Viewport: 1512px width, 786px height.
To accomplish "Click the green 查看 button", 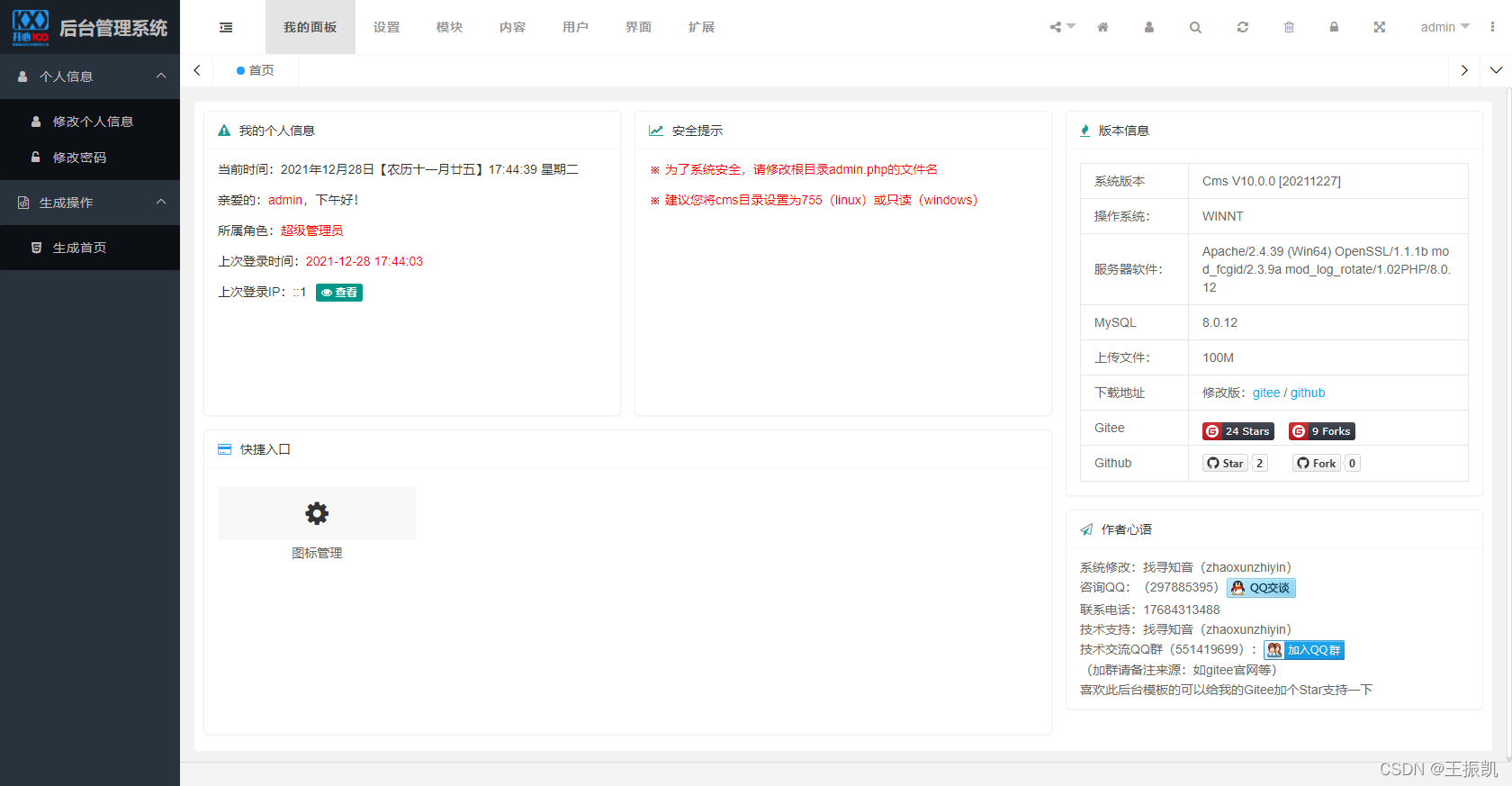I will (339, 293).
